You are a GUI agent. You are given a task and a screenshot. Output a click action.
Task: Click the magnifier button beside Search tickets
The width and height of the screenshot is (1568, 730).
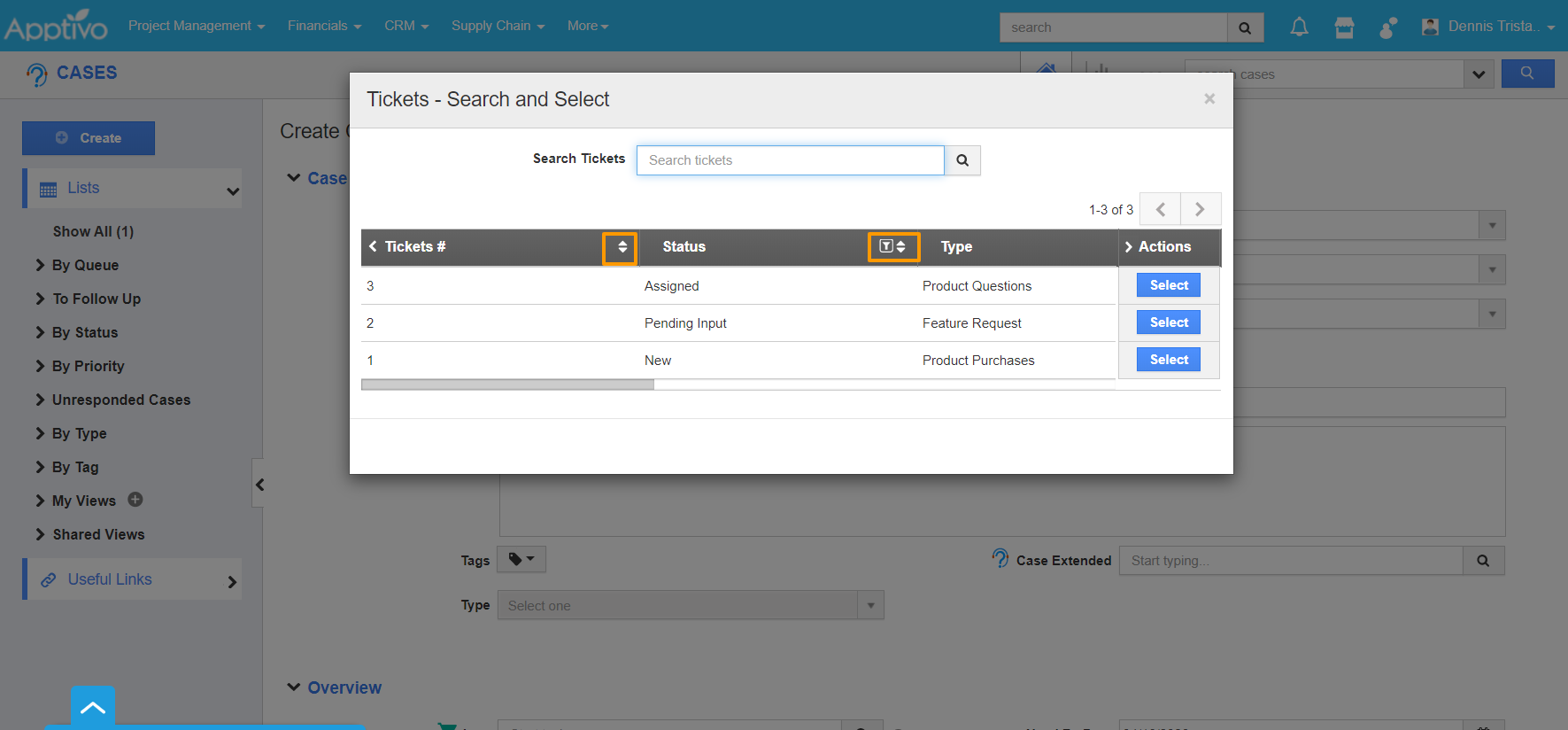click(962, 160)
